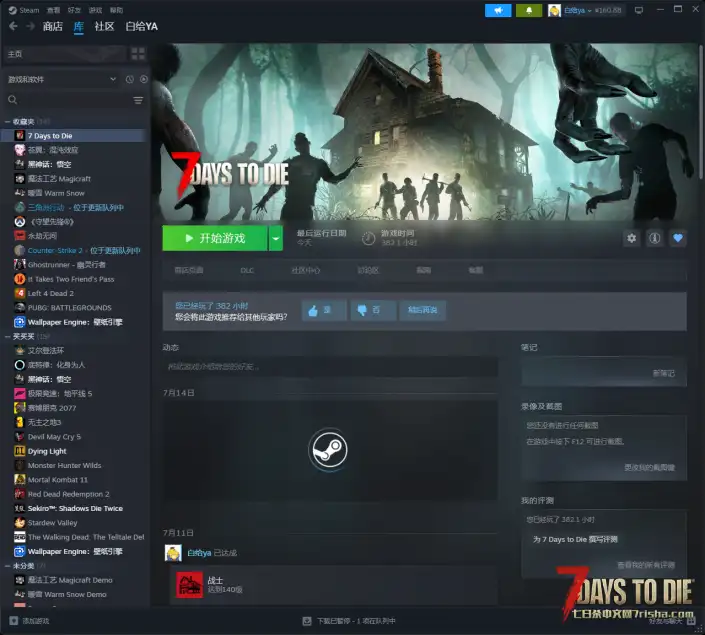Screen dimensions: 705x635
Task: Switch to the 社区 (Community) tab
Action: (104, 27)
